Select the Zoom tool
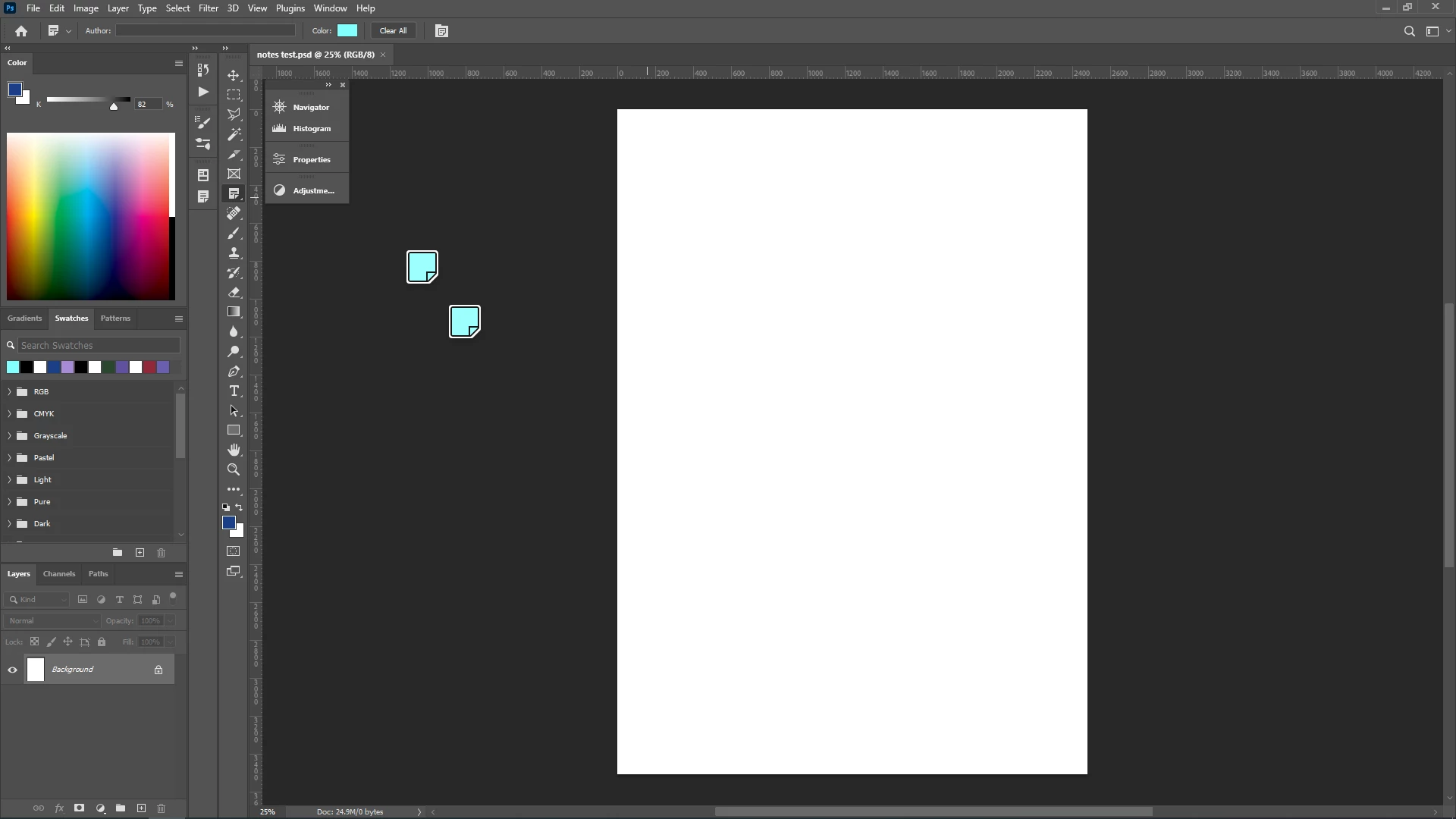The width and height of the screenshot is (1456, 819). coord(234,469)
